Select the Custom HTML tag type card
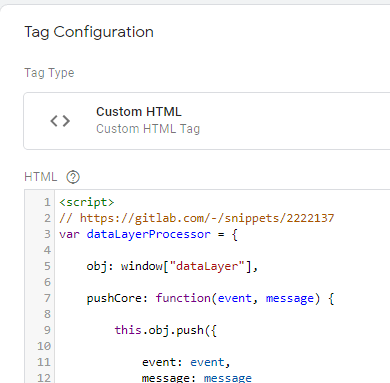 point(207,121)
